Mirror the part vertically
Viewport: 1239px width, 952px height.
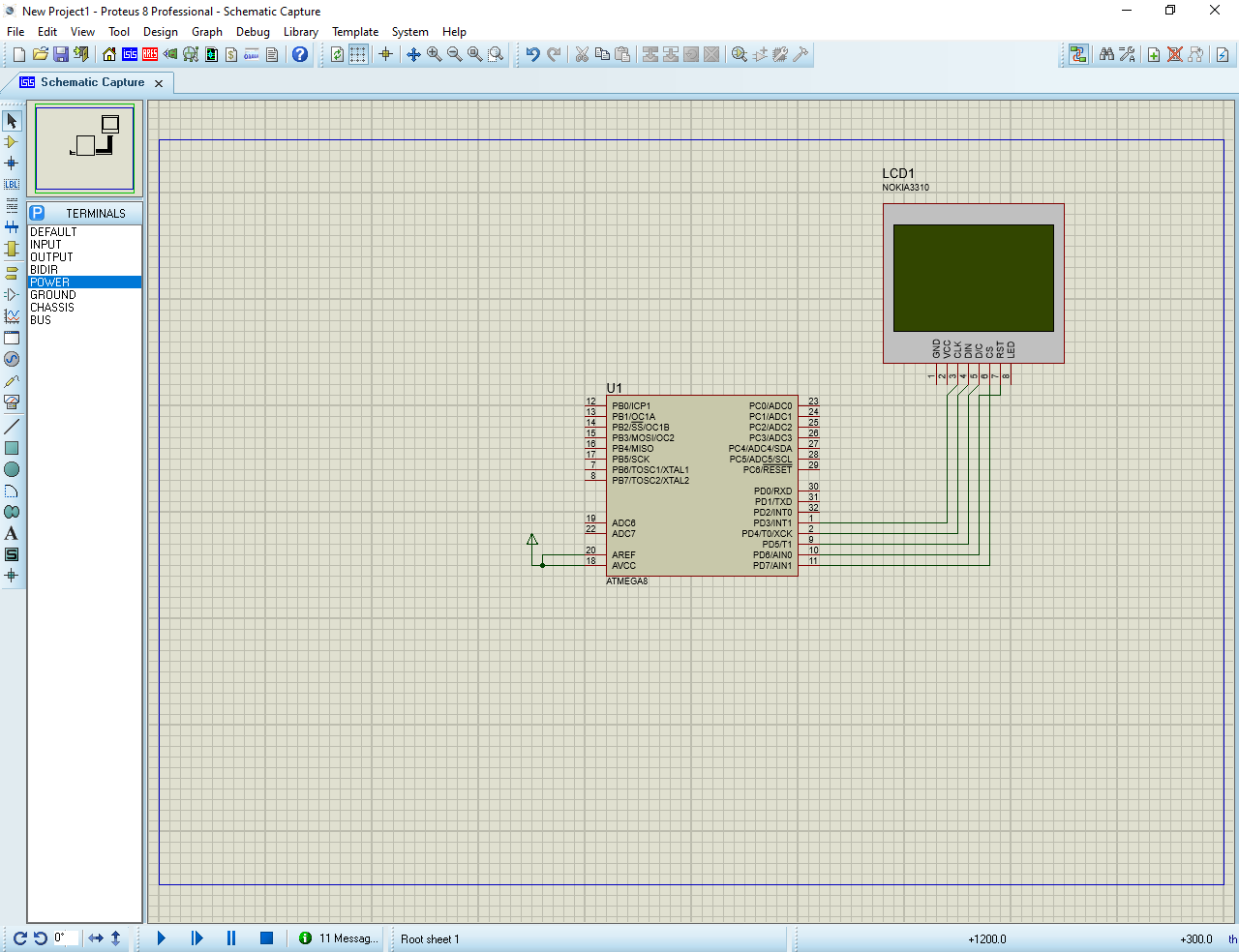click(116, 938)
